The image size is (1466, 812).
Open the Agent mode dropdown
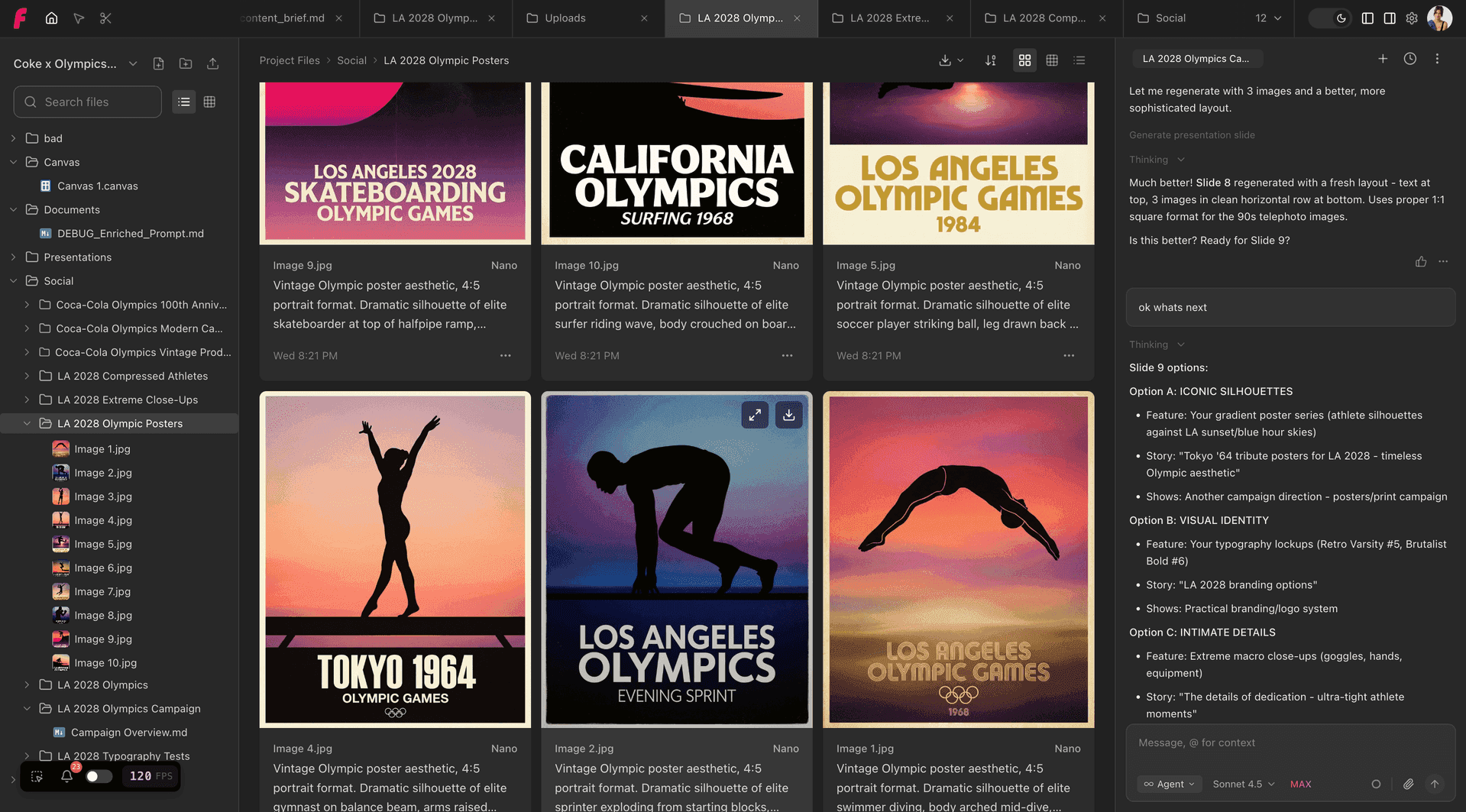point(1169,784)
